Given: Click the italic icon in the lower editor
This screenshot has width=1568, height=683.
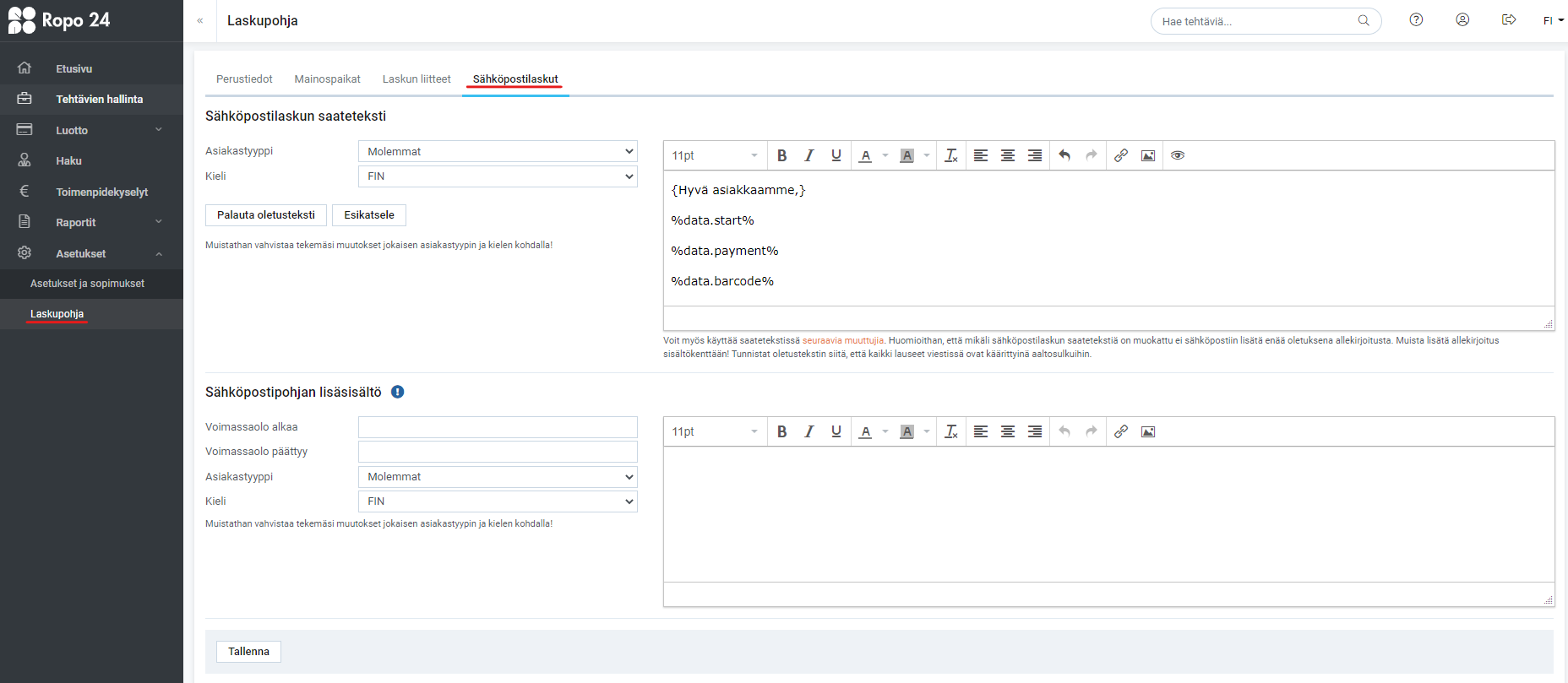Looking at the screenshot, I should tap(808, 431).
